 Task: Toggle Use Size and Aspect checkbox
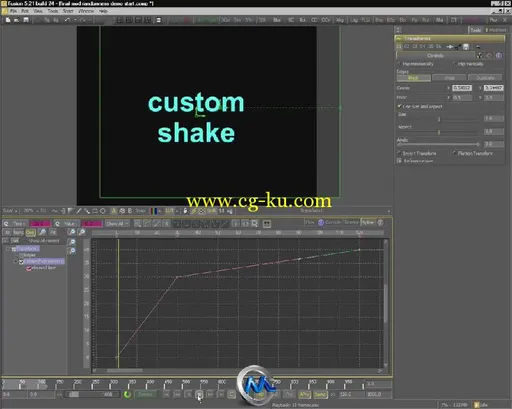point(399,106)
